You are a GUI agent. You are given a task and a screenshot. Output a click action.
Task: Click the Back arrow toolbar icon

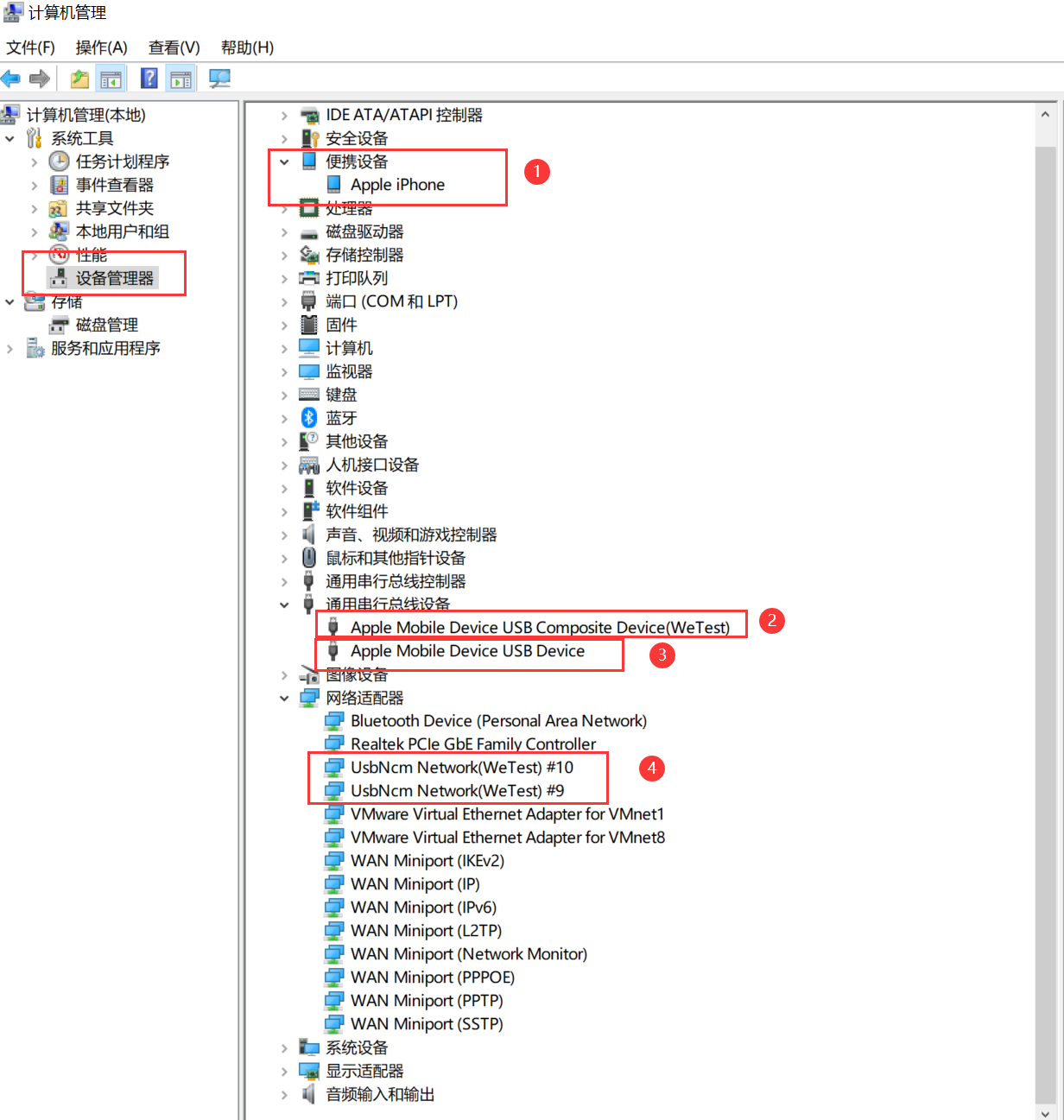(11, 79)
